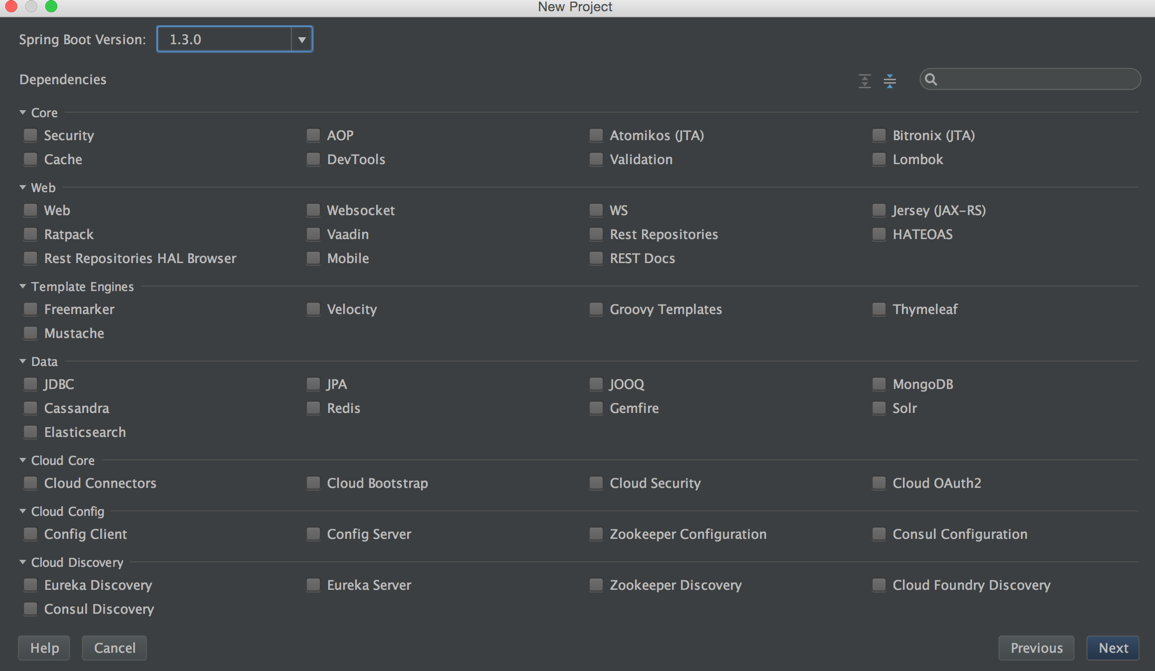Open the Help dialog
1155x671 pixels.
43,648
